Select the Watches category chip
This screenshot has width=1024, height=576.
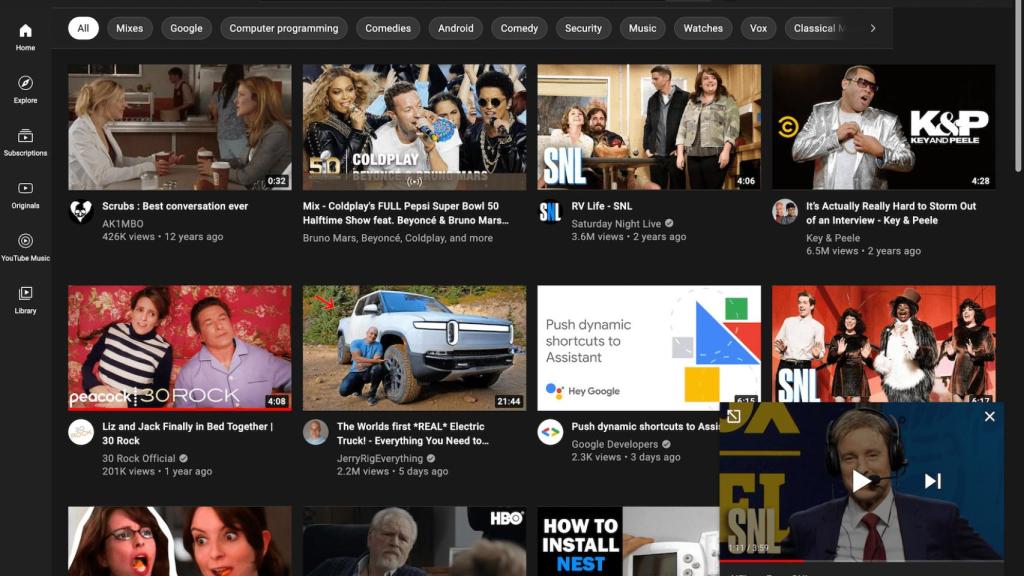tap(702, 28)
